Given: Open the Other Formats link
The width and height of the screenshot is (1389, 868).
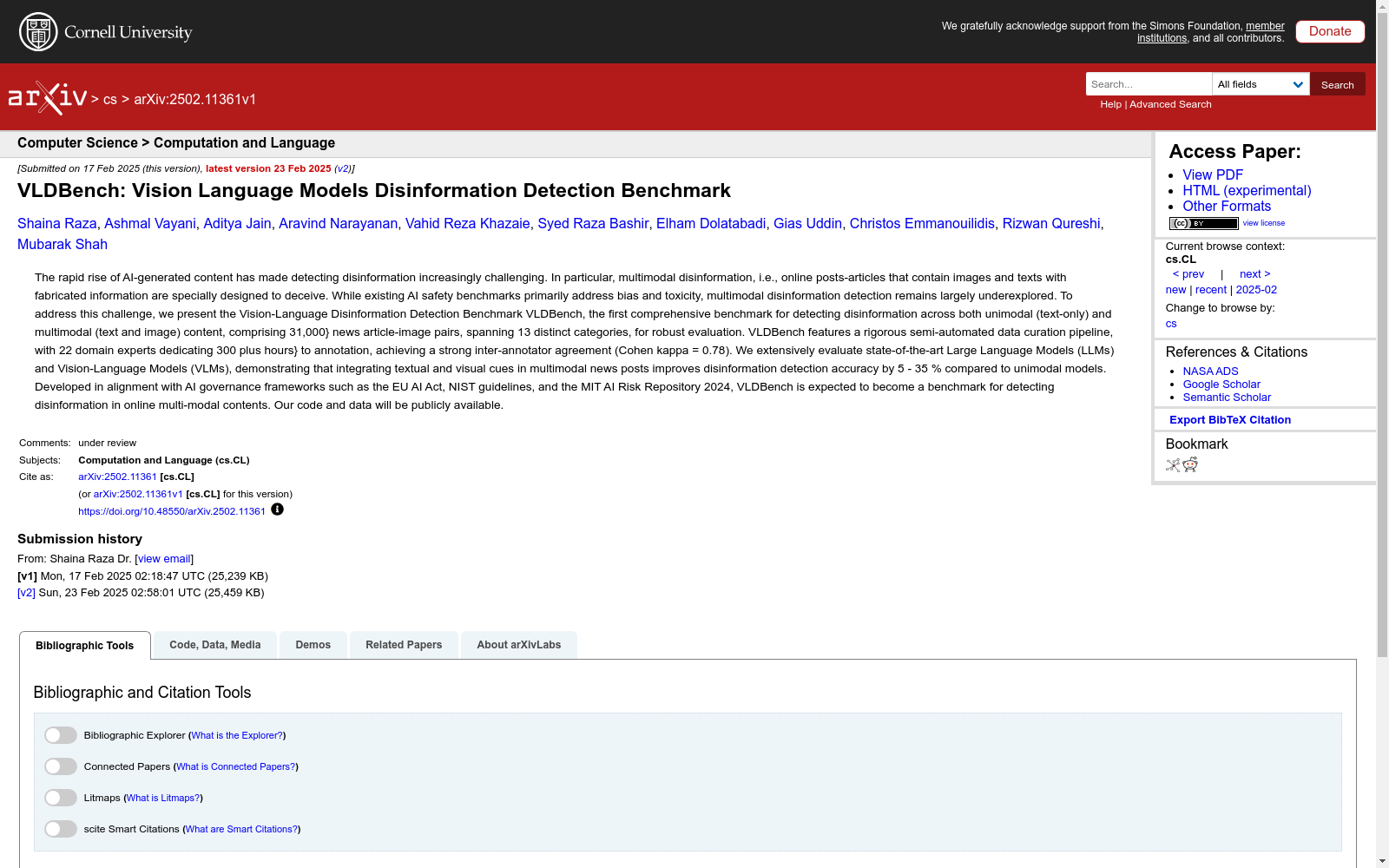Looking at the screenshot, I should pos(1227,206).
